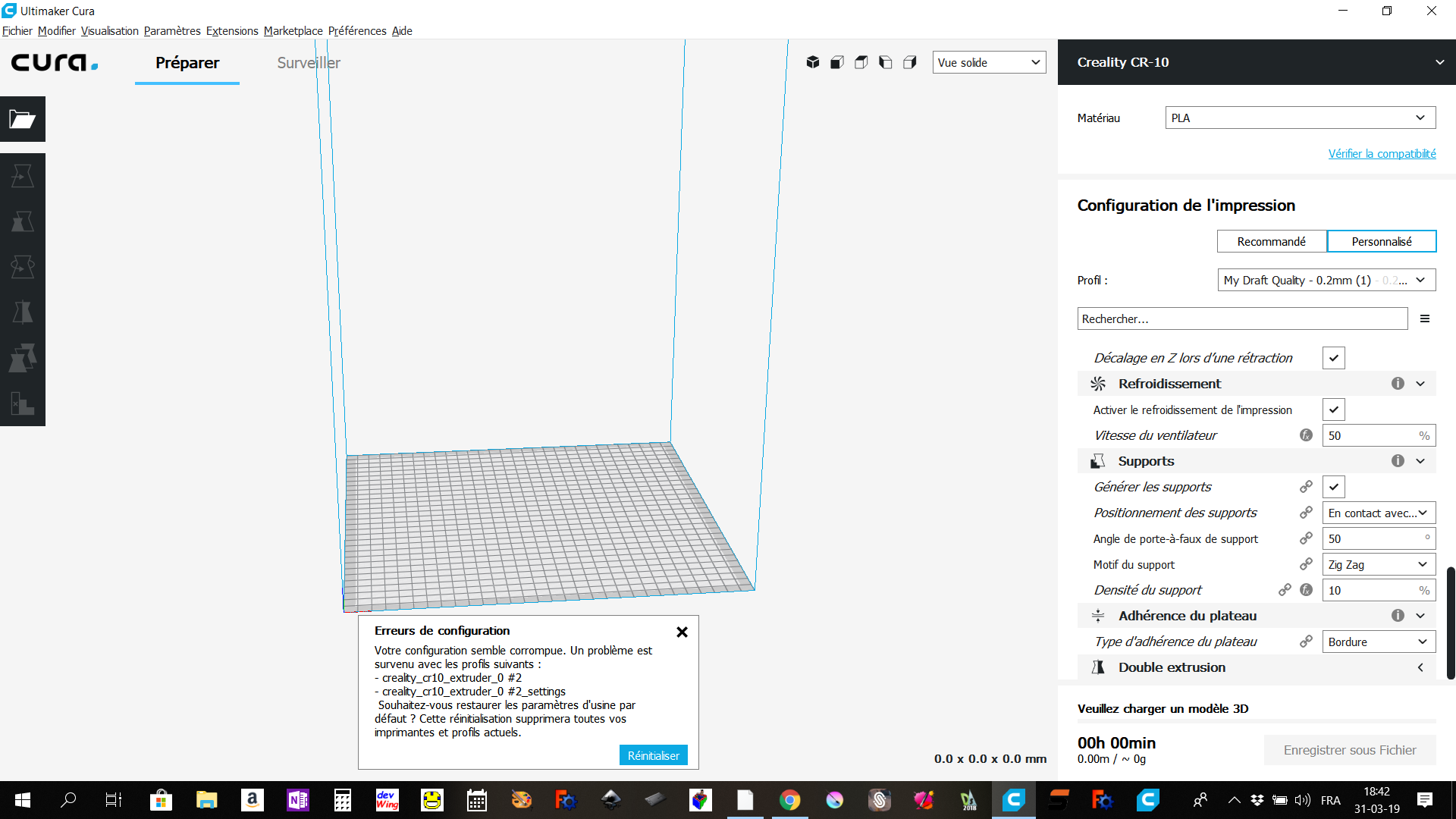The width and height of the screenshot is (1456, 819).
Task: Collapse the Adhérence du plateau section chevron
Action: [1420, 616]
